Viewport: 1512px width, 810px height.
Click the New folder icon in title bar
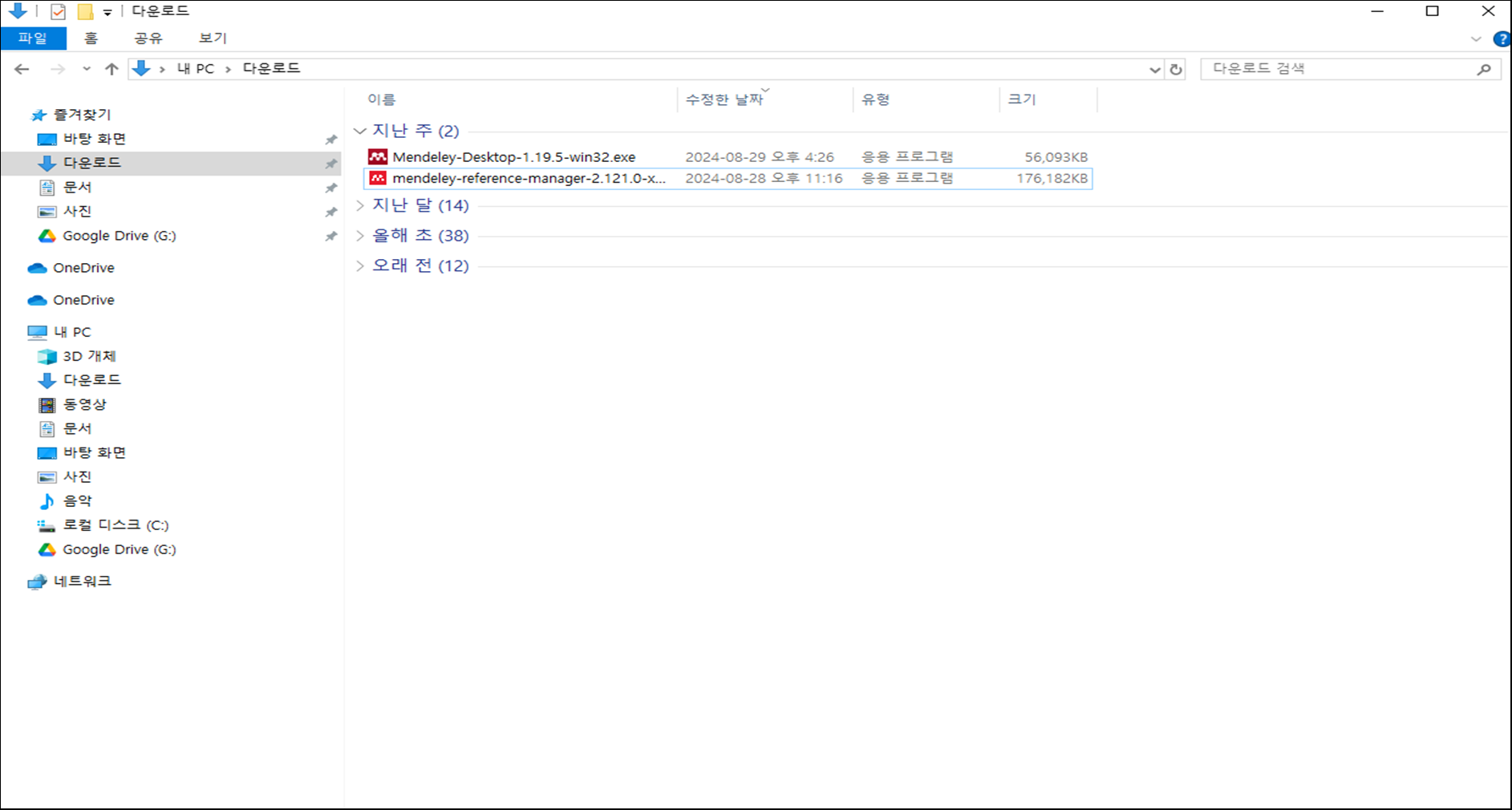click(x=85, y=11)
